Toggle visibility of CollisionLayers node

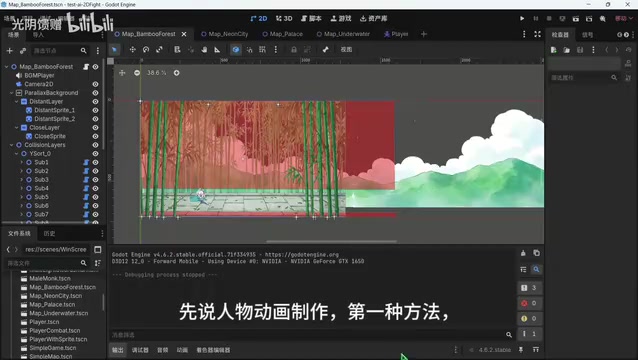pos(95,145)
